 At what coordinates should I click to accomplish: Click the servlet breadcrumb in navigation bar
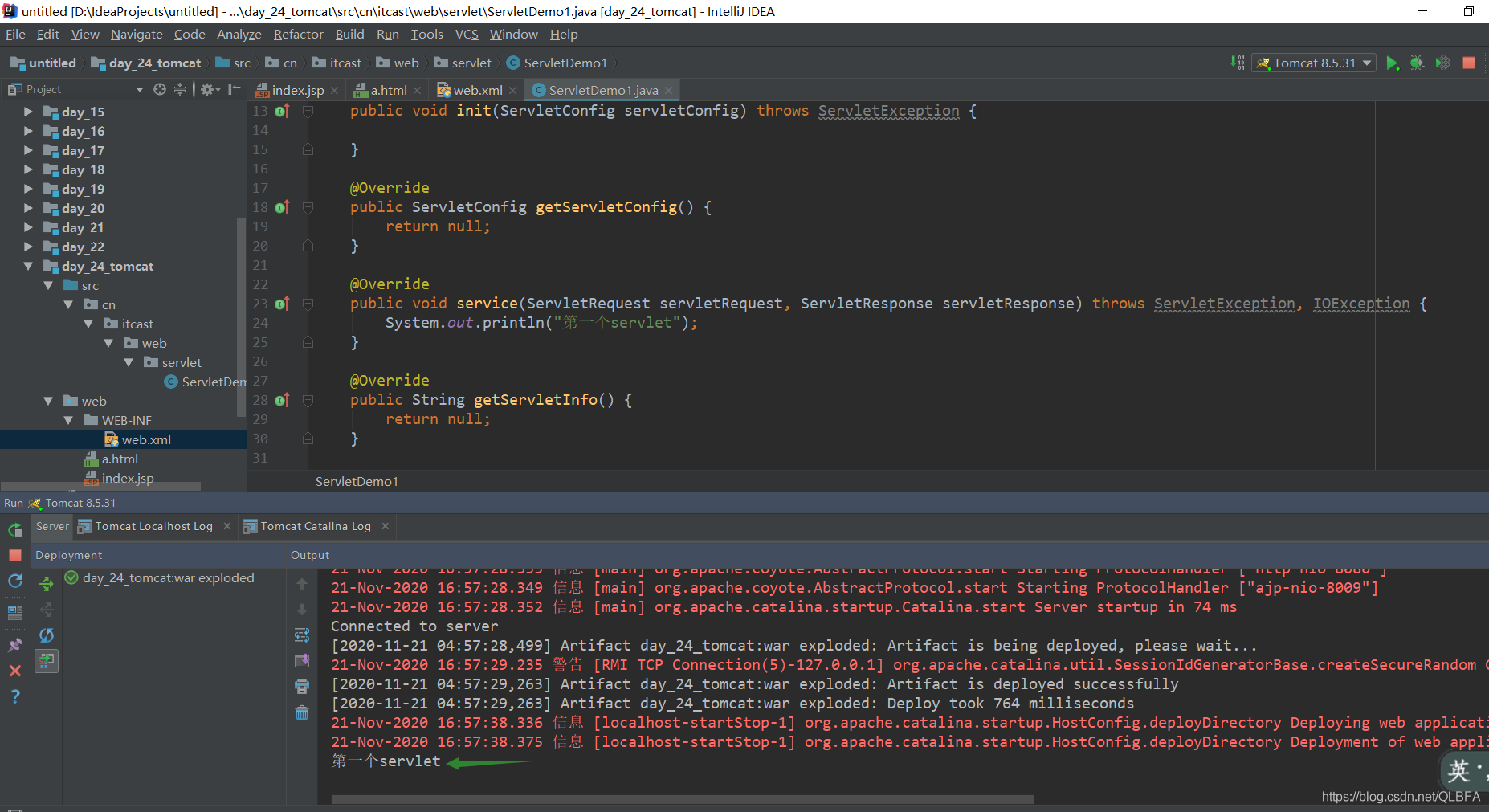[x=463, y=63]
